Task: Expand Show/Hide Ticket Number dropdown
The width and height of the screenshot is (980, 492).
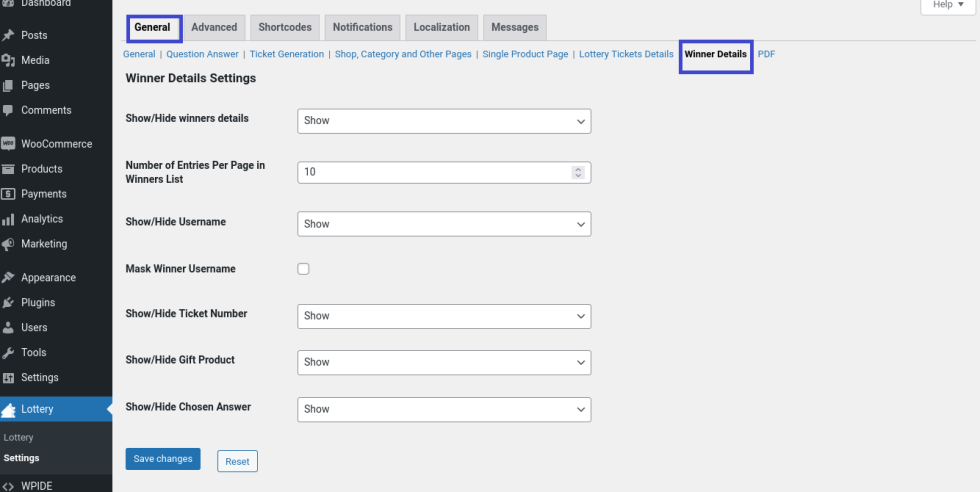Action: (x=444, y=316)
